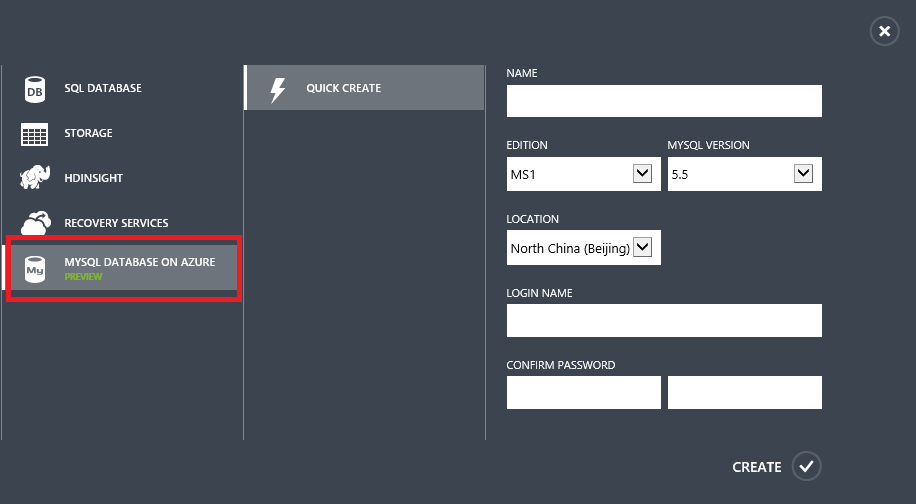This screenshot has width=916, height=504.
Task: Open the Edition dropdown showing MS1
Action: (584, 174)
